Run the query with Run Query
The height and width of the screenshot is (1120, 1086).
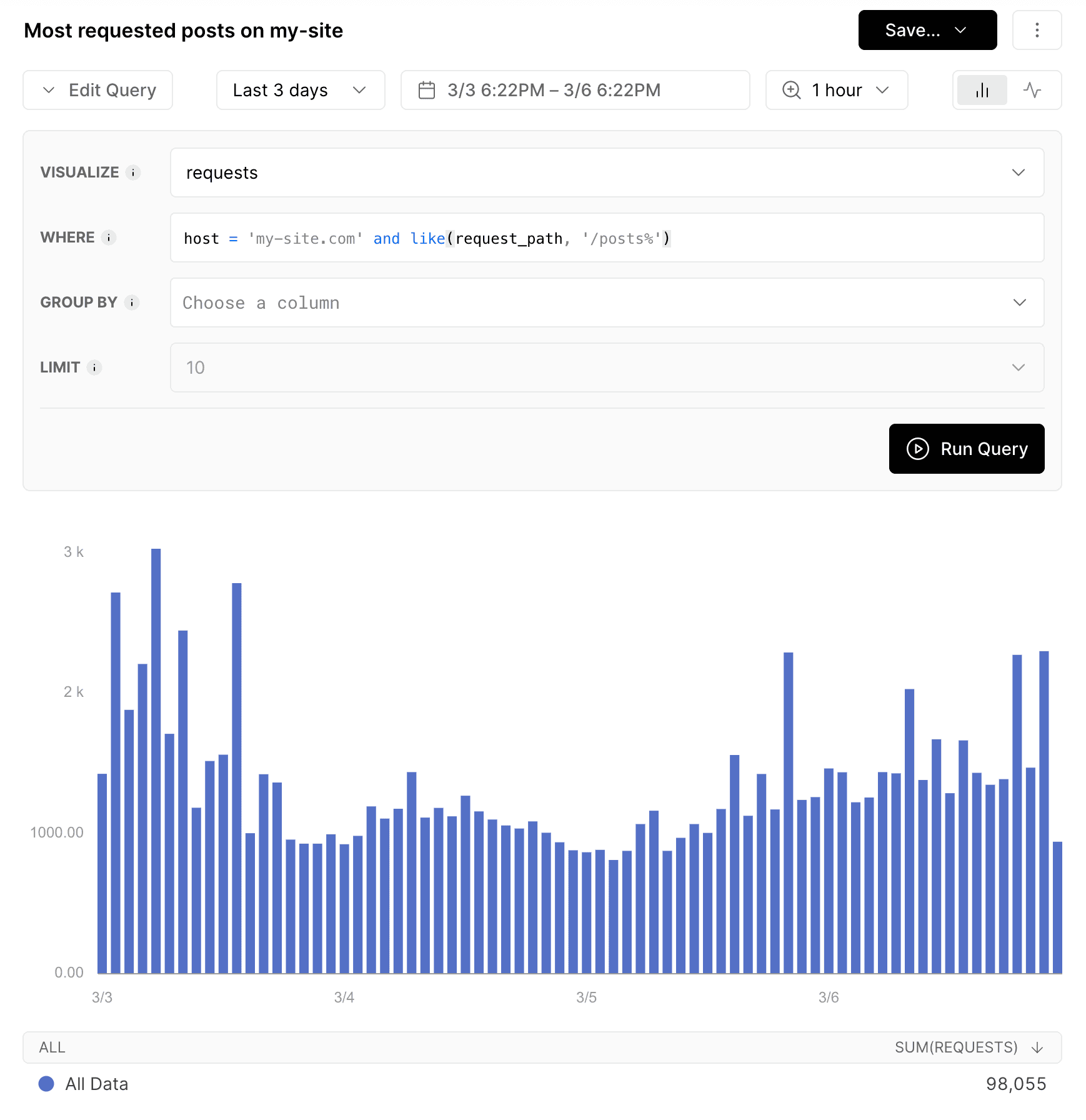pyautogui.click(x=966, y=449)
